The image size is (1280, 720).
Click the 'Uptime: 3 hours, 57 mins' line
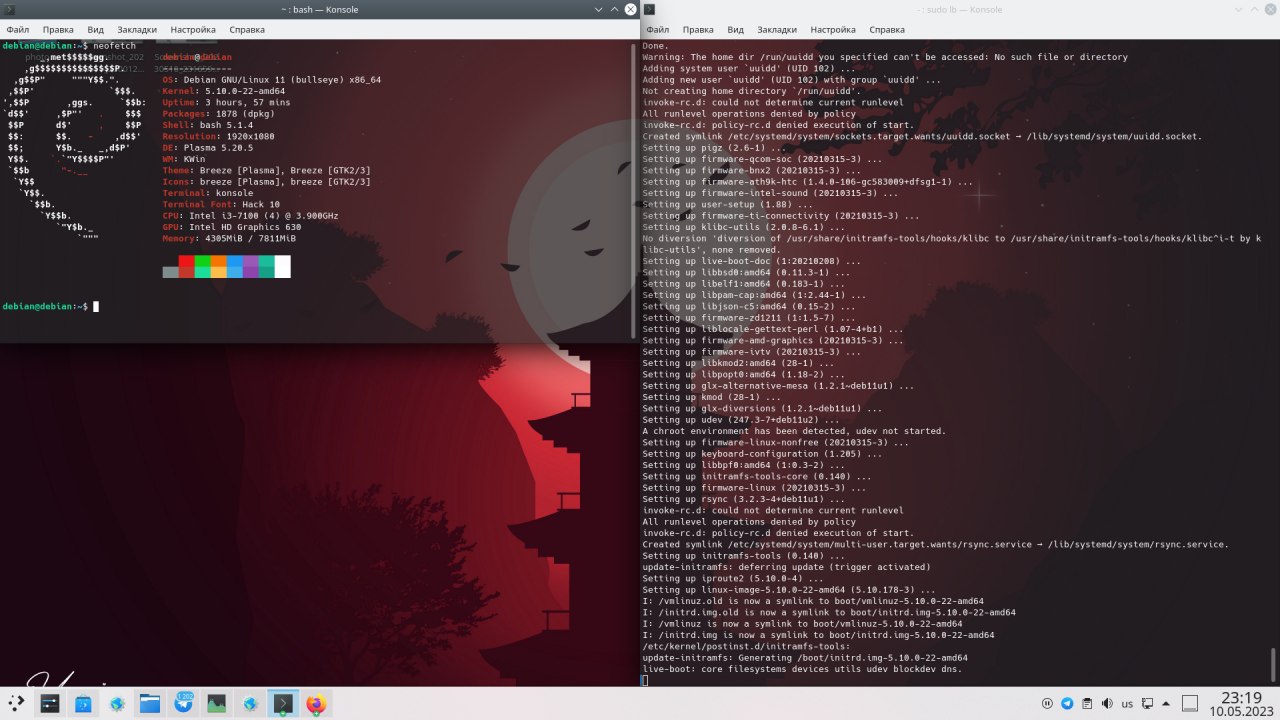tap(226, 101)
